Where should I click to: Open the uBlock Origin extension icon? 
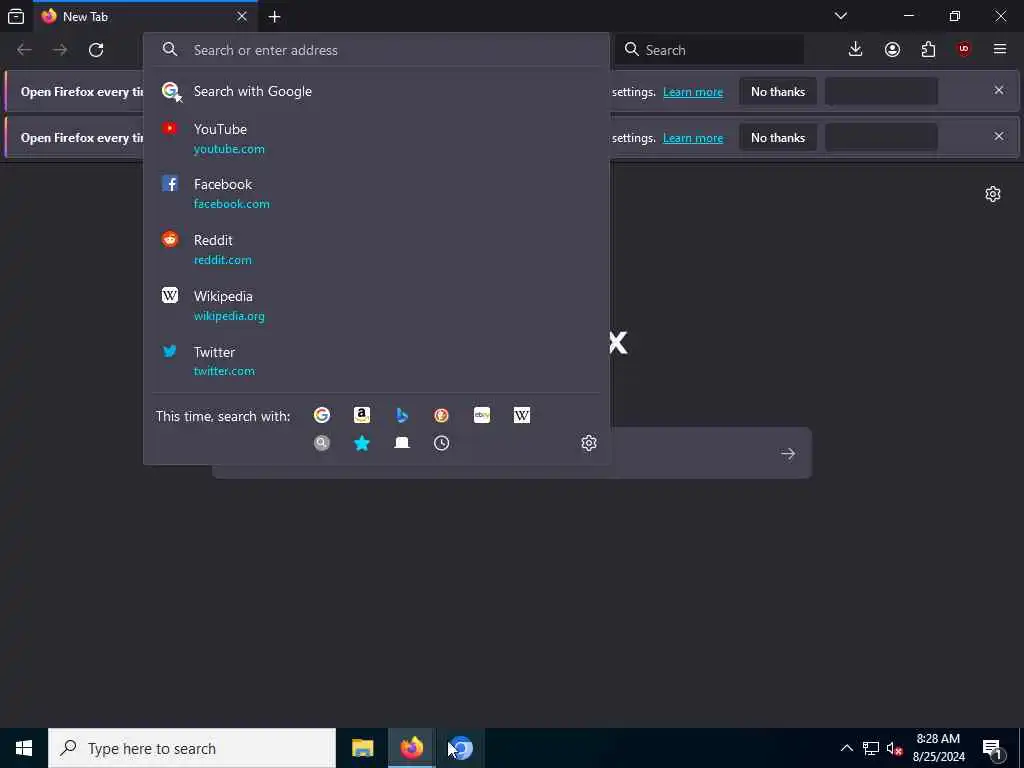pos(964,50)
